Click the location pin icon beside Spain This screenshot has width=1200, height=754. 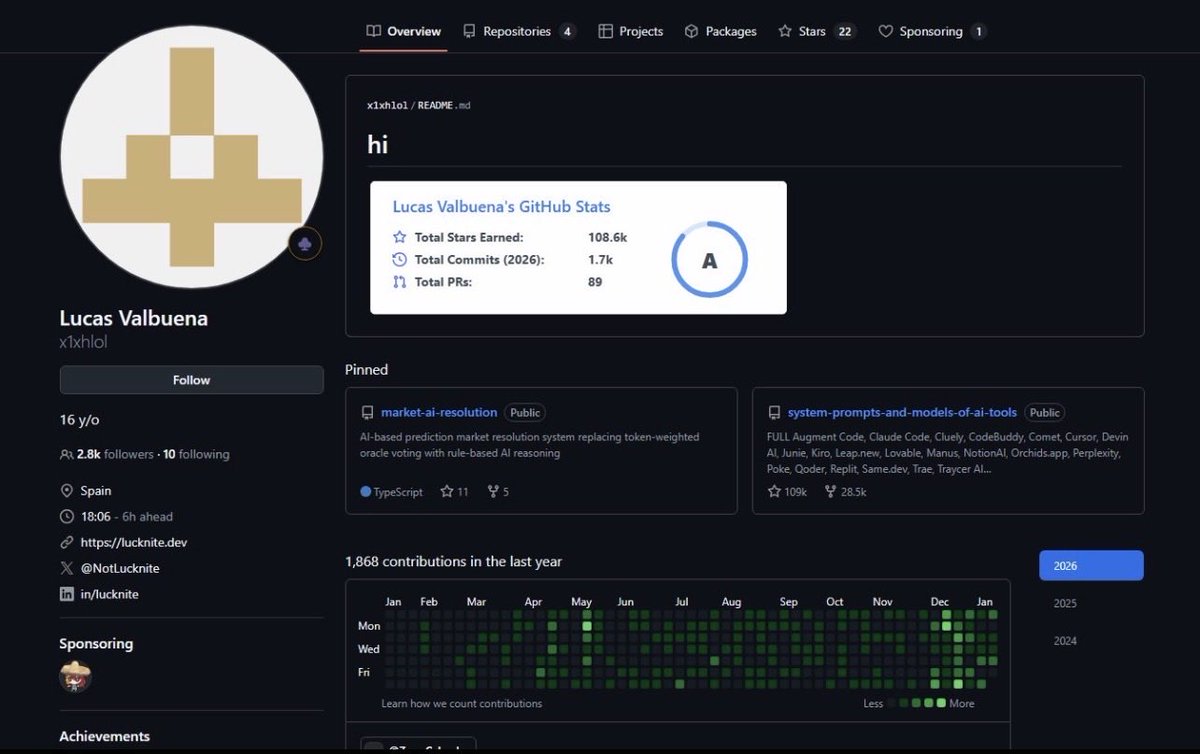tap(67, 491)
